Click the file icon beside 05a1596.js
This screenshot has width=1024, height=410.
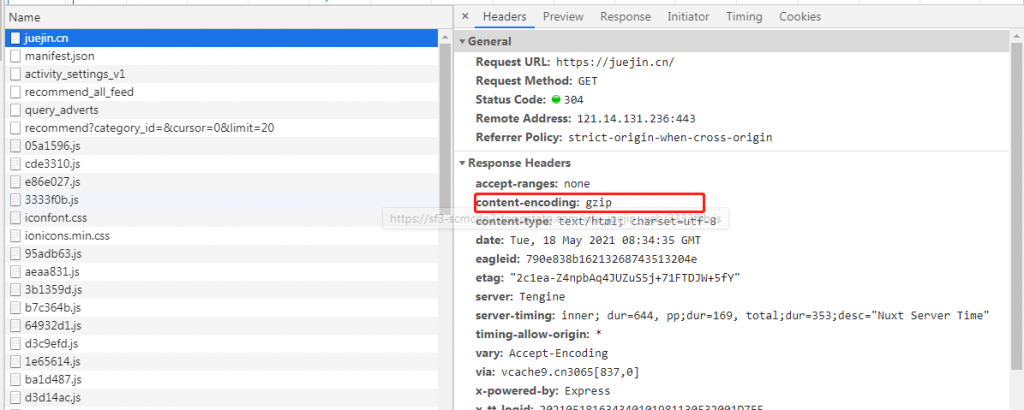click(16, 146)
